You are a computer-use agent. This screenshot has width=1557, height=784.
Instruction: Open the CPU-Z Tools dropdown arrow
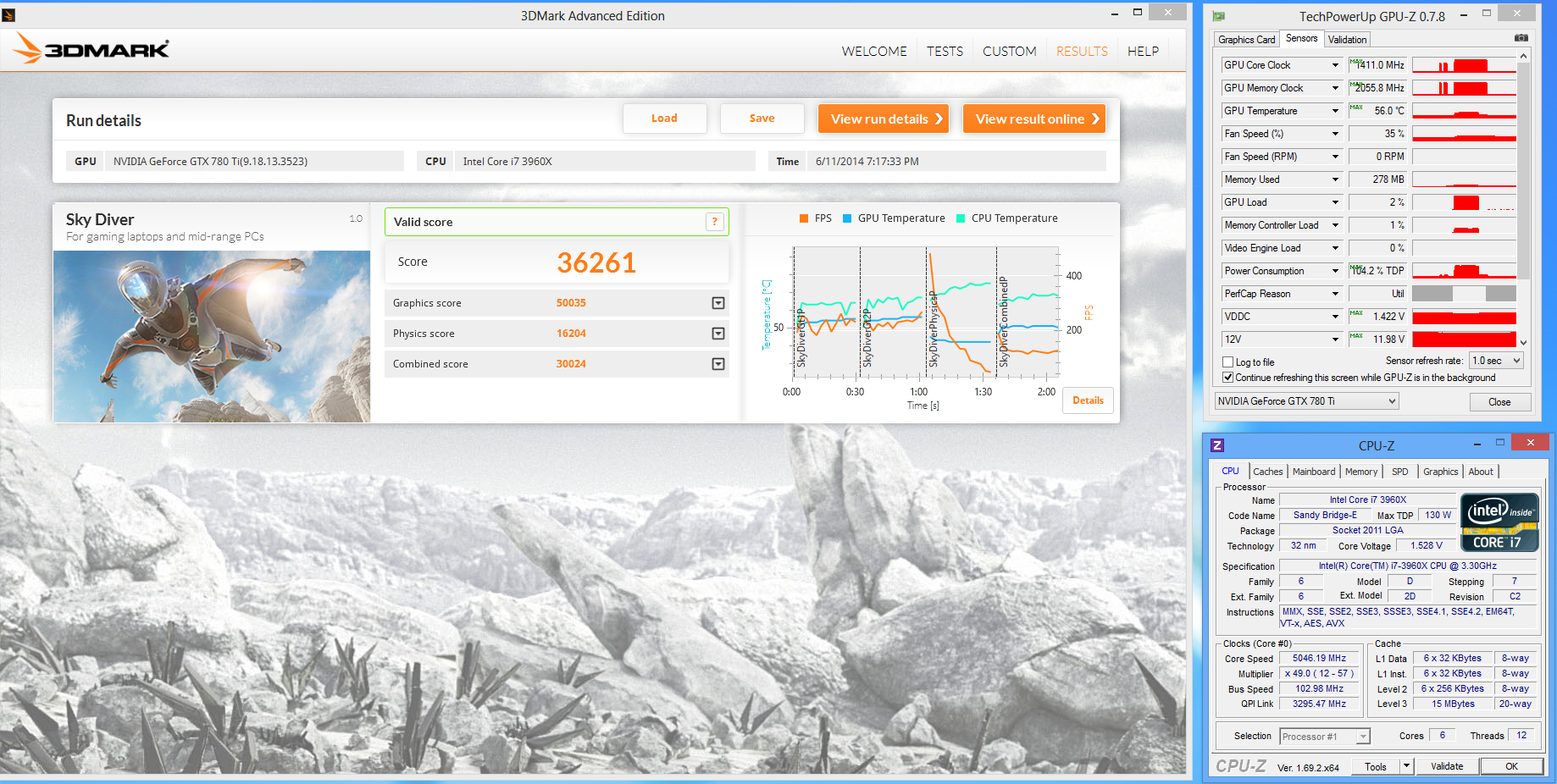[x=1407, y=766]
